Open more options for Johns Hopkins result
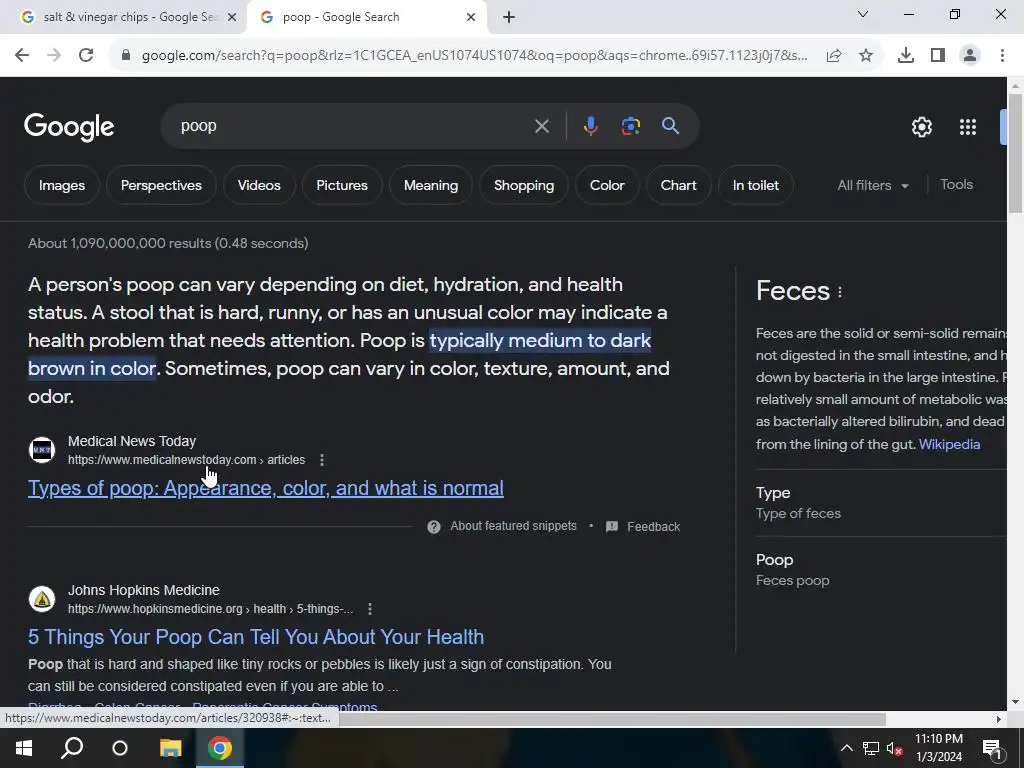Screen dimensions: 1024x768 370,609
